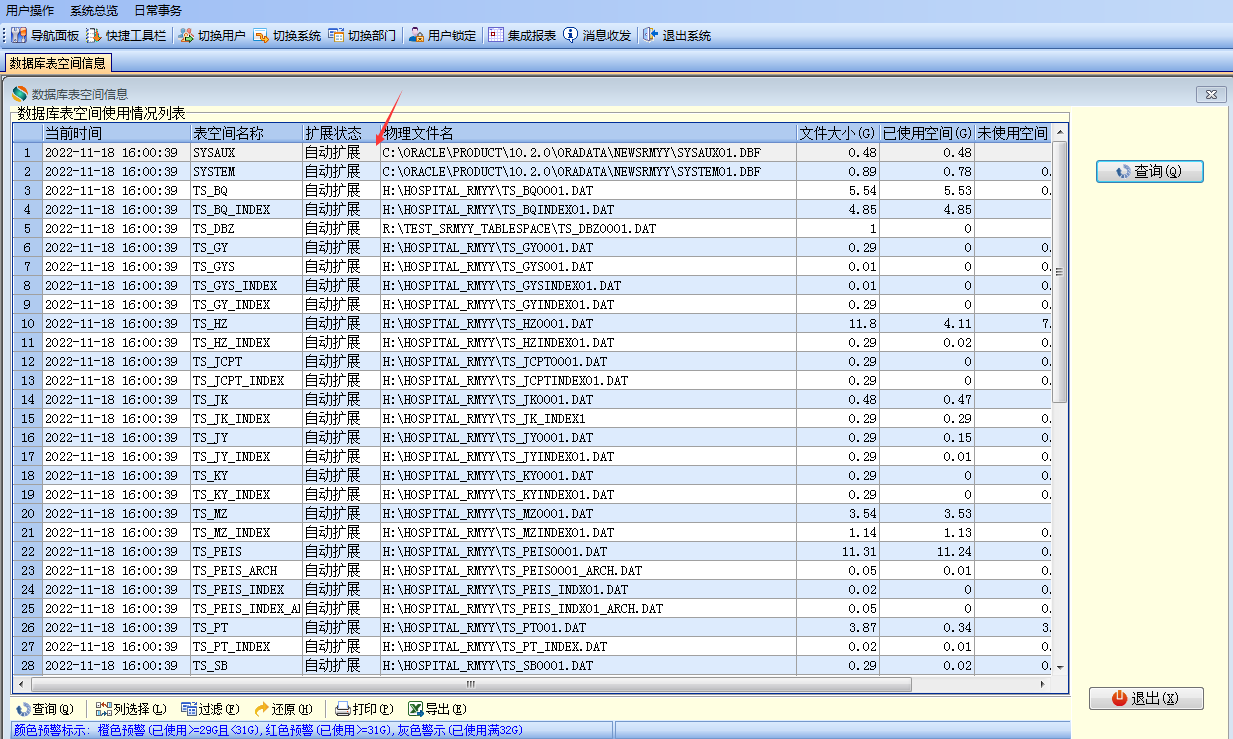The width and height of the screenshot is (1233, 739).
Task: Sort by 扩展状态 column header
Action: click(x=341, y=133)
